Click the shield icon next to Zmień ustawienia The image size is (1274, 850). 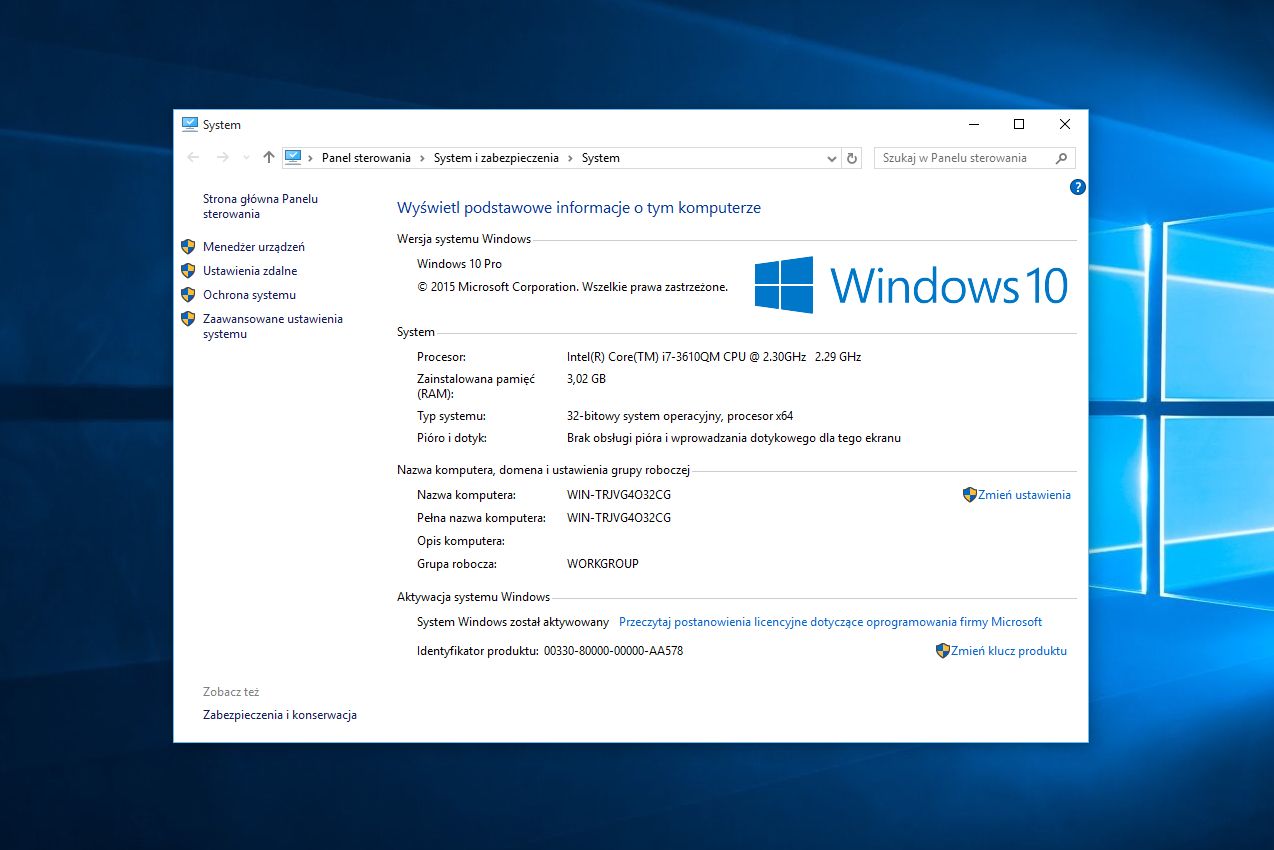pyautogui.click(x=969, y=494)
